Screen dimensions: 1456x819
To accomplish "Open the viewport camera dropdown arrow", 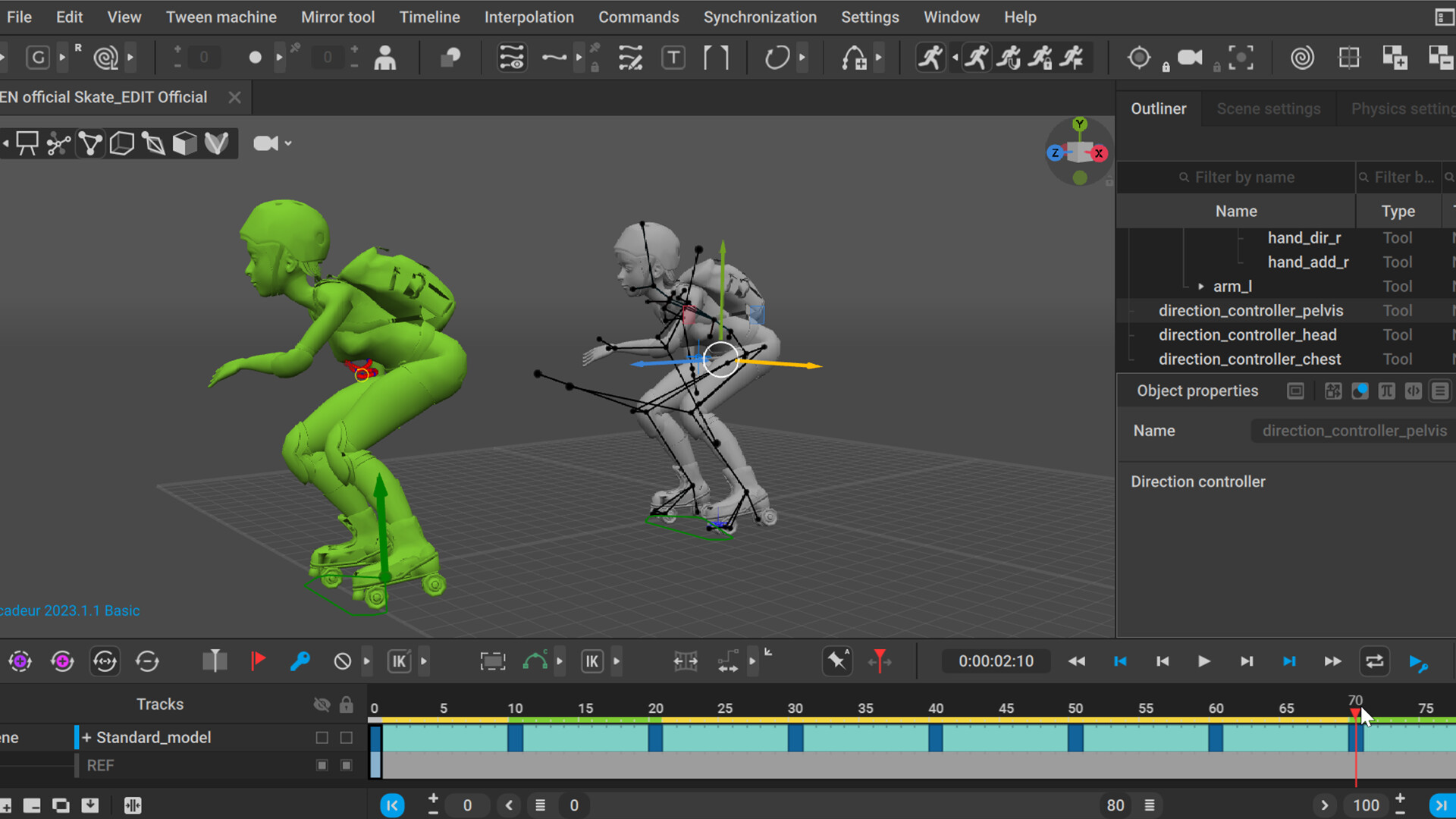I will 288,143.
